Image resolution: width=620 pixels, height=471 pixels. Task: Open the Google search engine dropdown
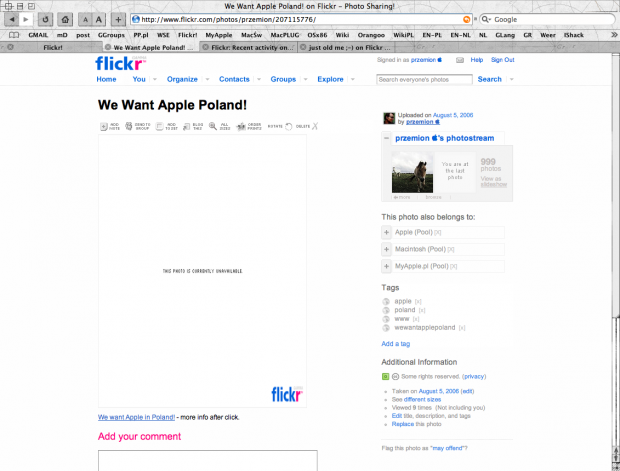(486, 19)
